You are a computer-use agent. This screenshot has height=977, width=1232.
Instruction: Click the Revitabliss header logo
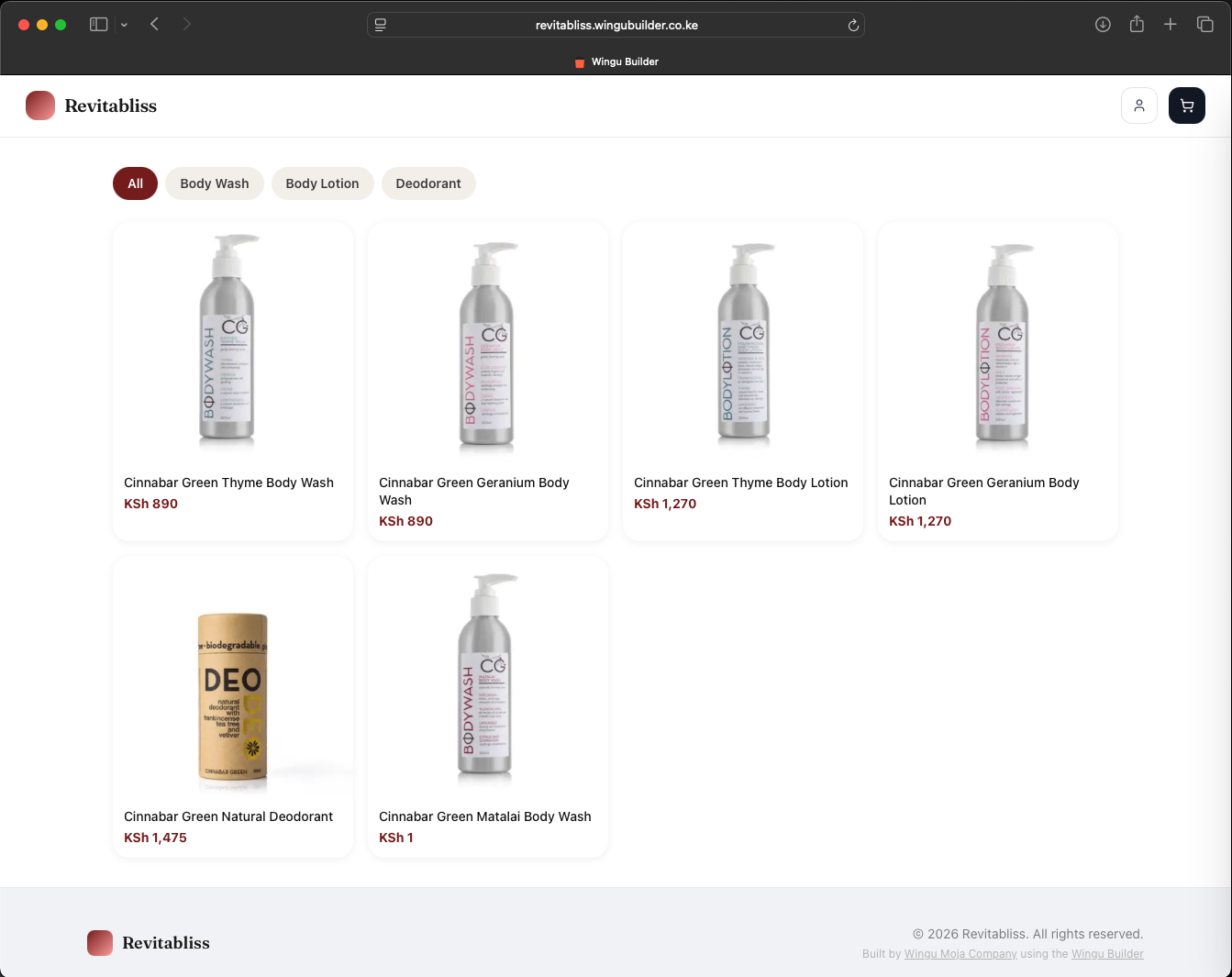click(91, 105)
